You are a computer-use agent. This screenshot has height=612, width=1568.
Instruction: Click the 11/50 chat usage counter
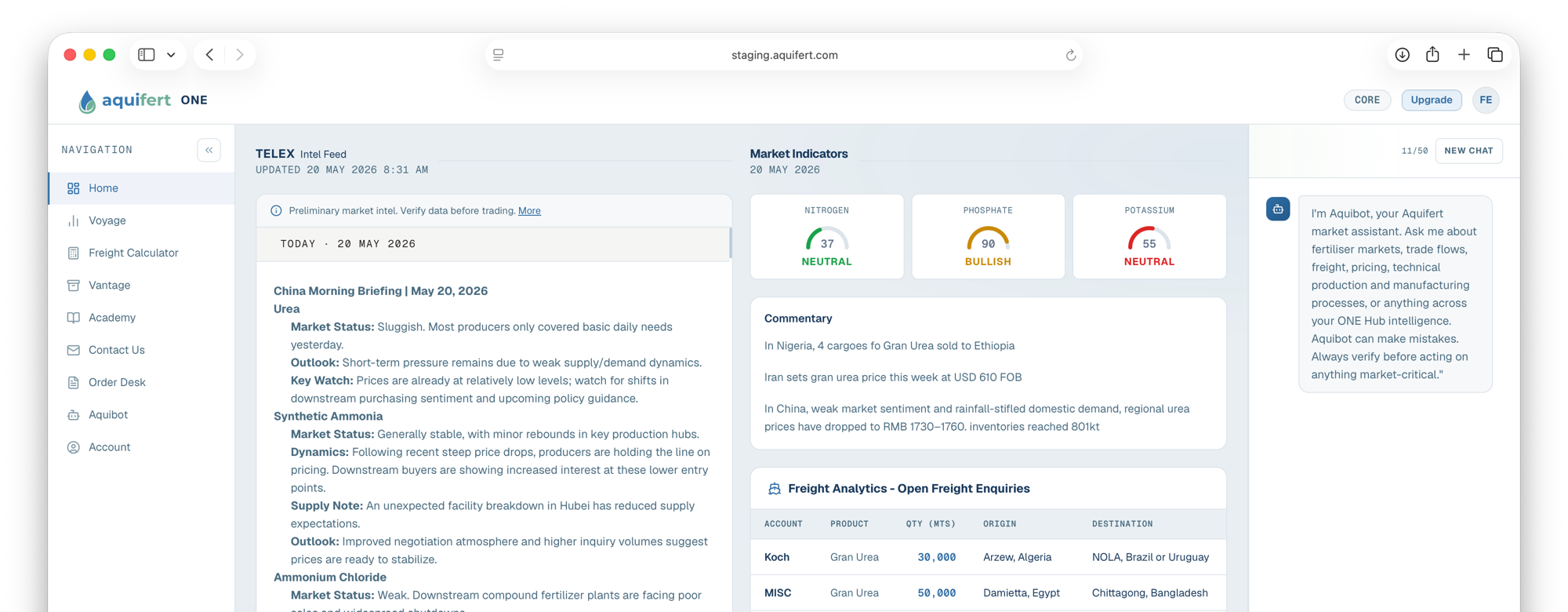pyautogui.click(x=1414, y=151)
